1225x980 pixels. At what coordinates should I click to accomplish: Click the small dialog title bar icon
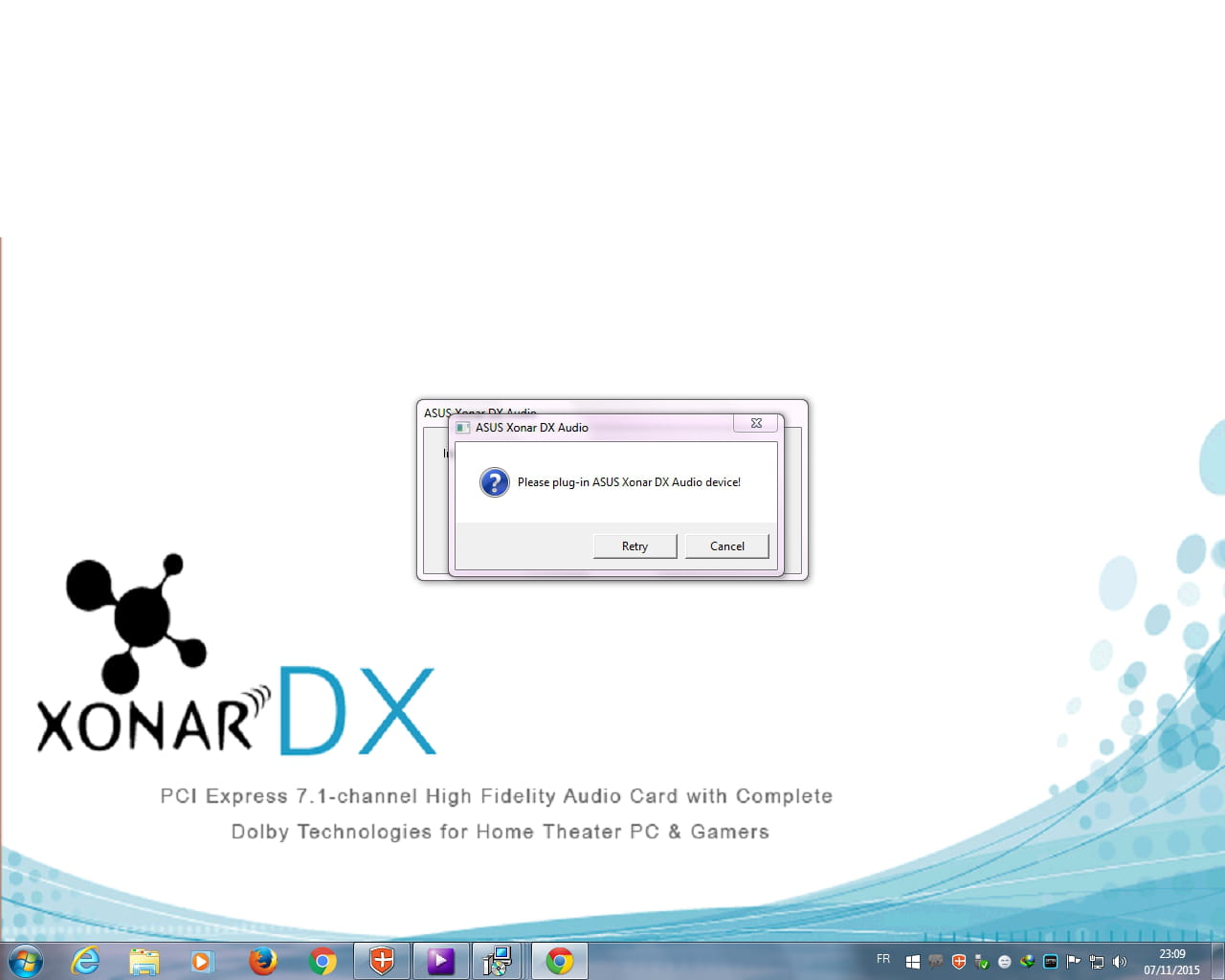click(x=463, y=428)
